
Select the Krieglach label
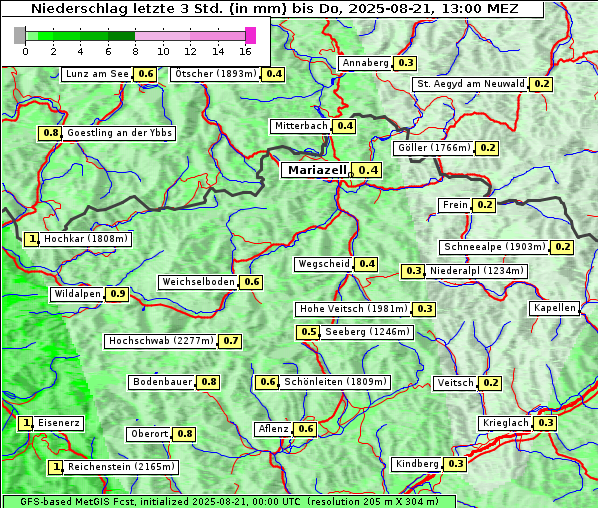coord(505,423)
